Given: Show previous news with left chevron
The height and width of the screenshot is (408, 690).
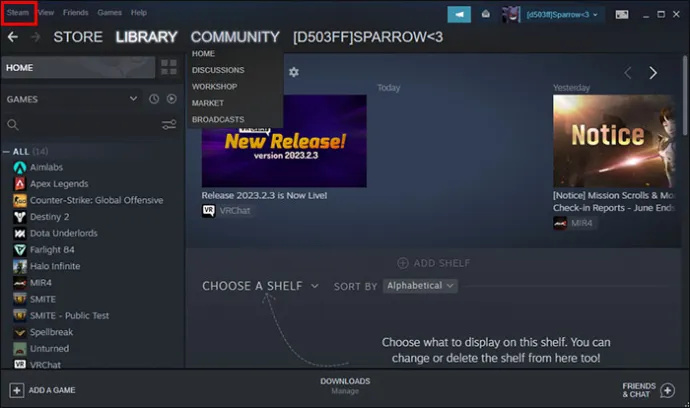Looking at the screenshot, I should [x=628, y=73].
